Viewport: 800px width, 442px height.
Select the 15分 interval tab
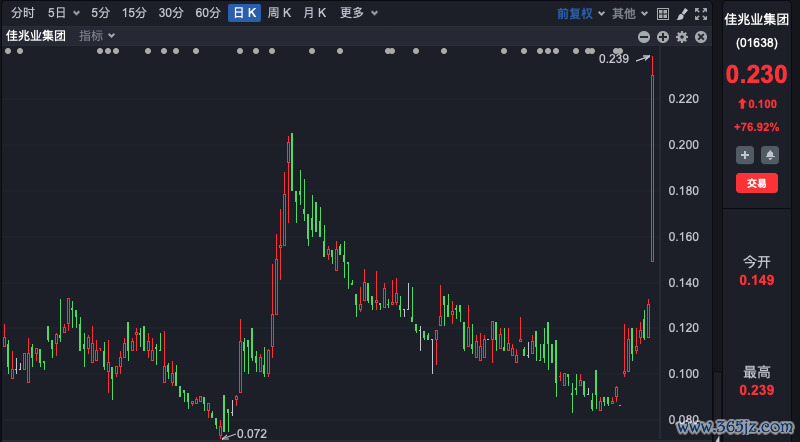click(x=134, y=13)
